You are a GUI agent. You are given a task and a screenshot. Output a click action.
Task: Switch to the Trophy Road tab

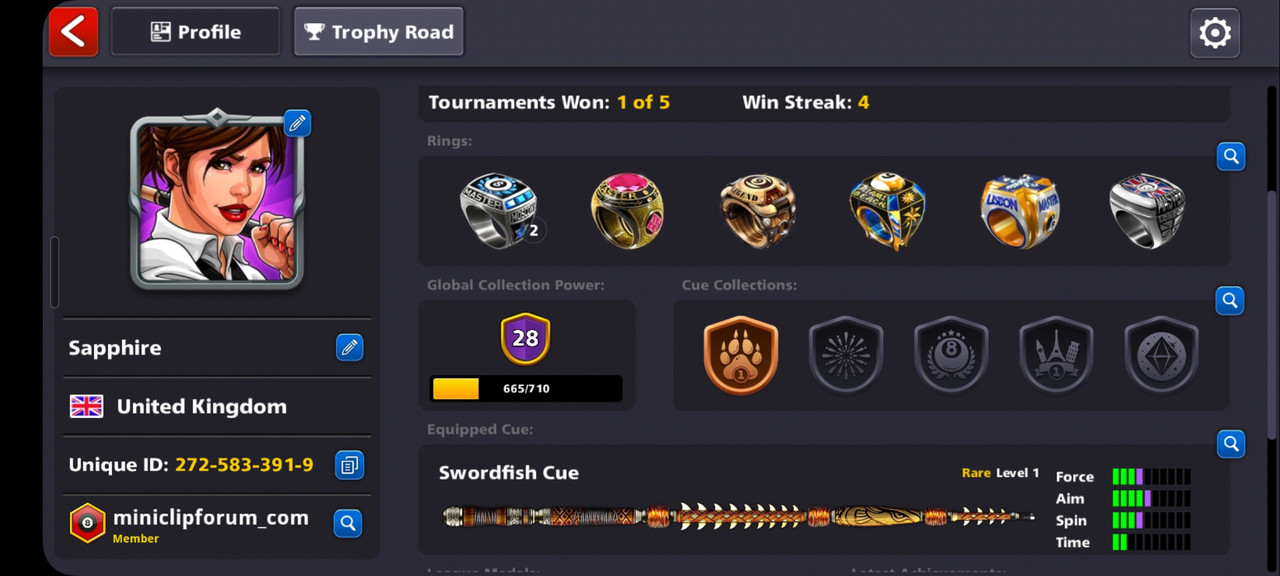pyautogui.click(x=379, y=32)
